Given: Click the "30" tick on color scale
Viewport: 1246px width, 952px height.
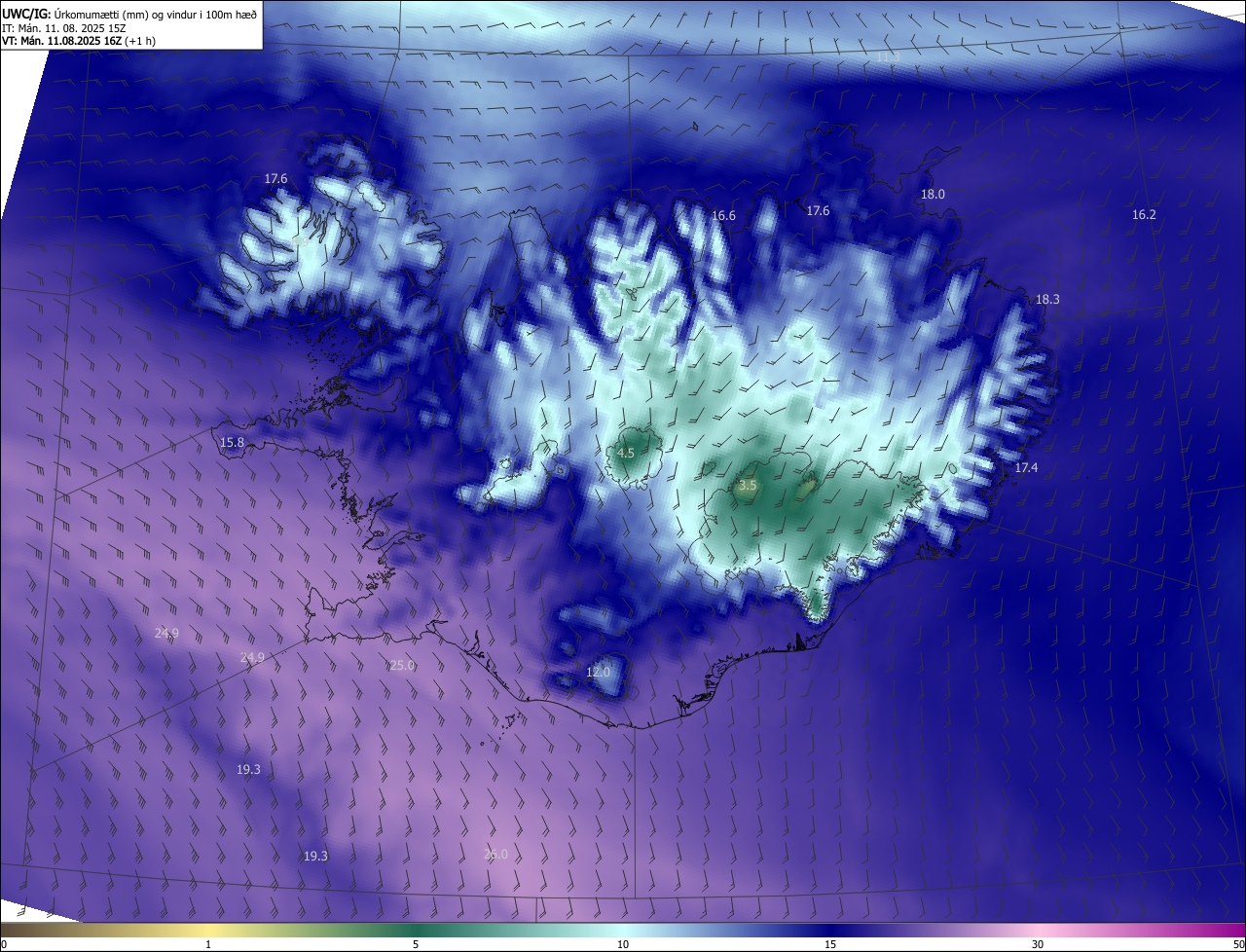Looking at the screenshot, I should [x=1038, y=944].
